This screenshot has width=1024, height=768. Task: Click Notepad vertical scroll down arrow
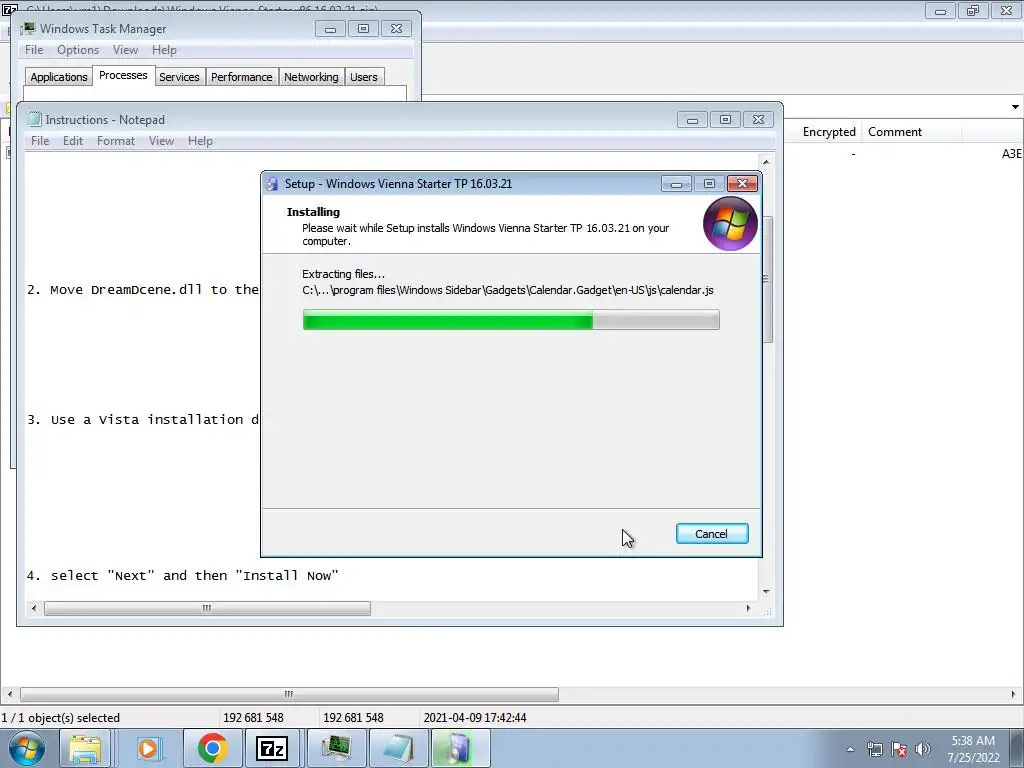click(766, 591)
